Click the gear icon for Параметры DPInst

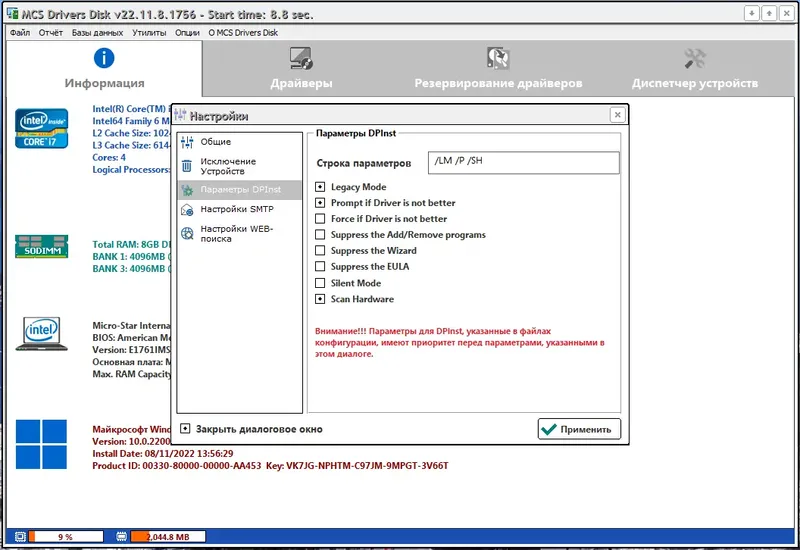tap(187, 190)
